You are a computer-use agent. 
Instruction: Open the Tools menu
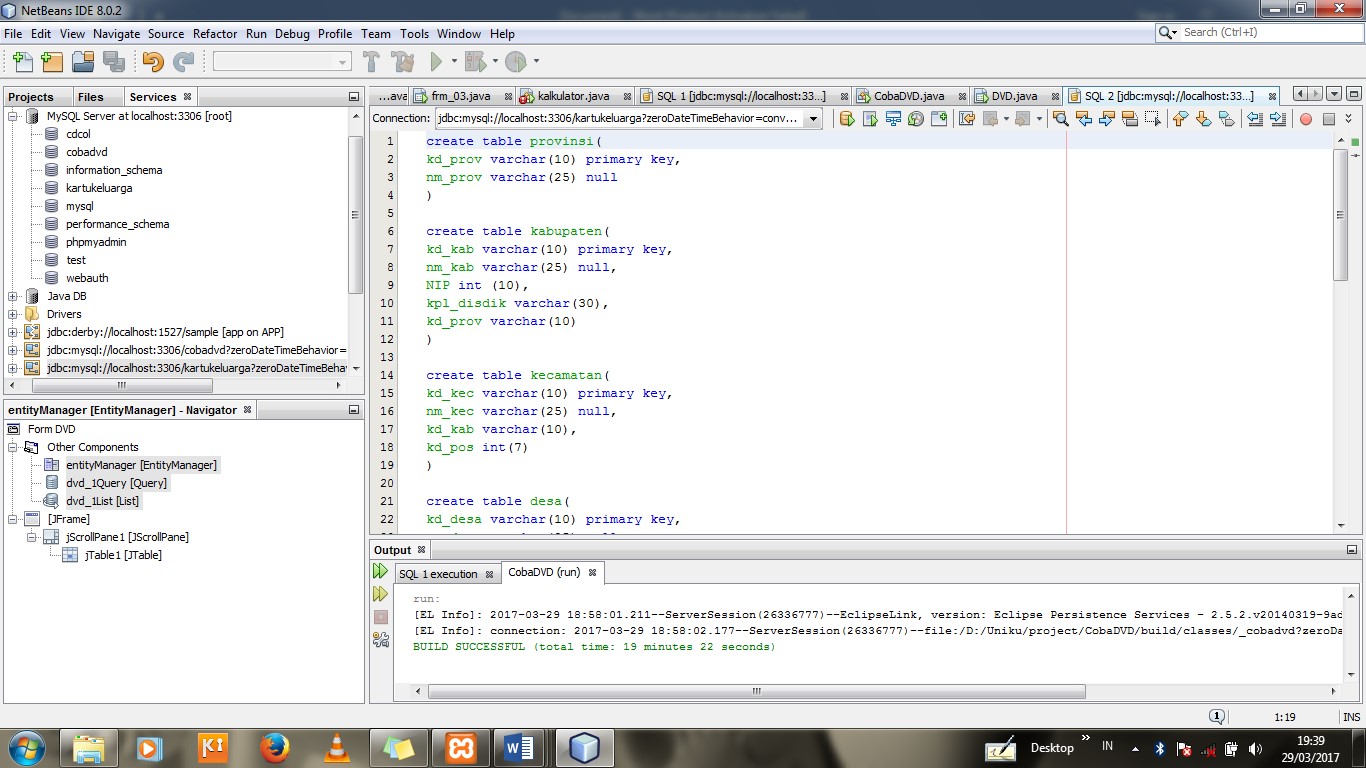pos(414,33)
